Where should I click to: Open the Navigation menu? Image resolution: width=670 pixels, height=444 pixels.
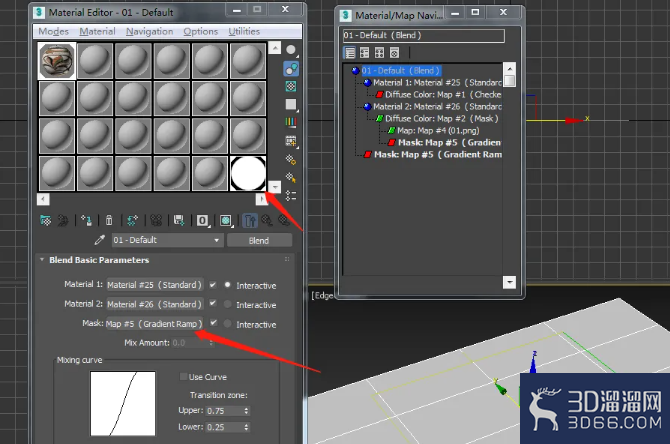click(150, 32)
